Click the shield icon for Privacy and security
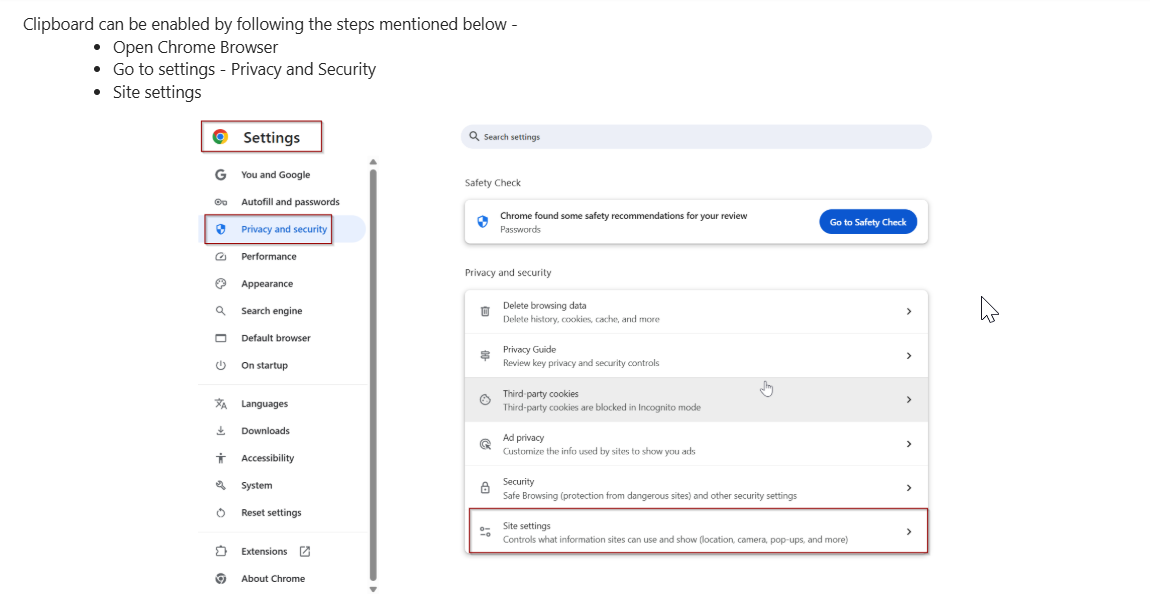This screenshot has width=1150, height=605. 220,229
